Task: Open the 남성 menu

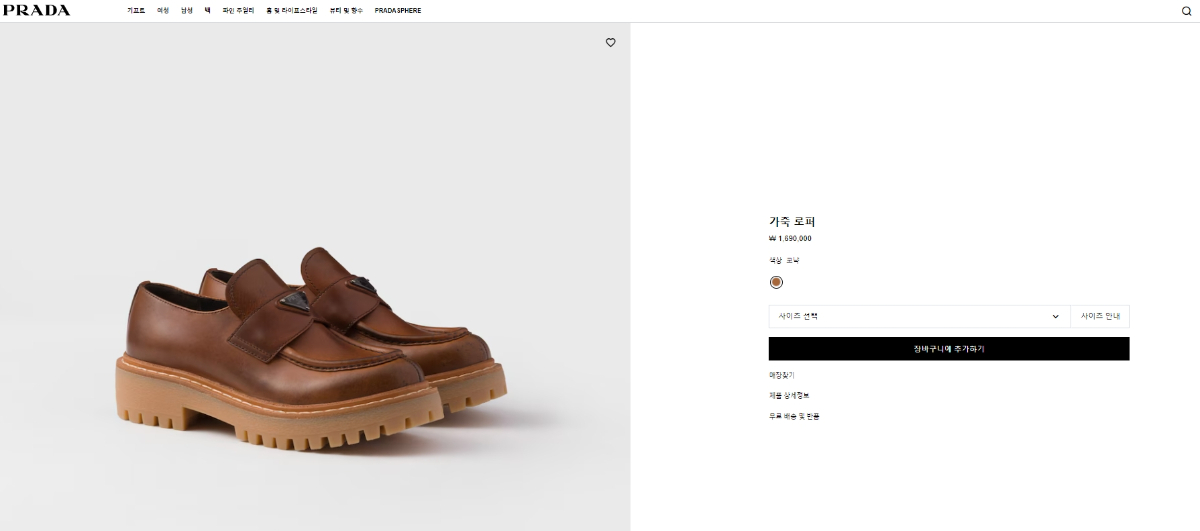Action: [x=187, y=10]
